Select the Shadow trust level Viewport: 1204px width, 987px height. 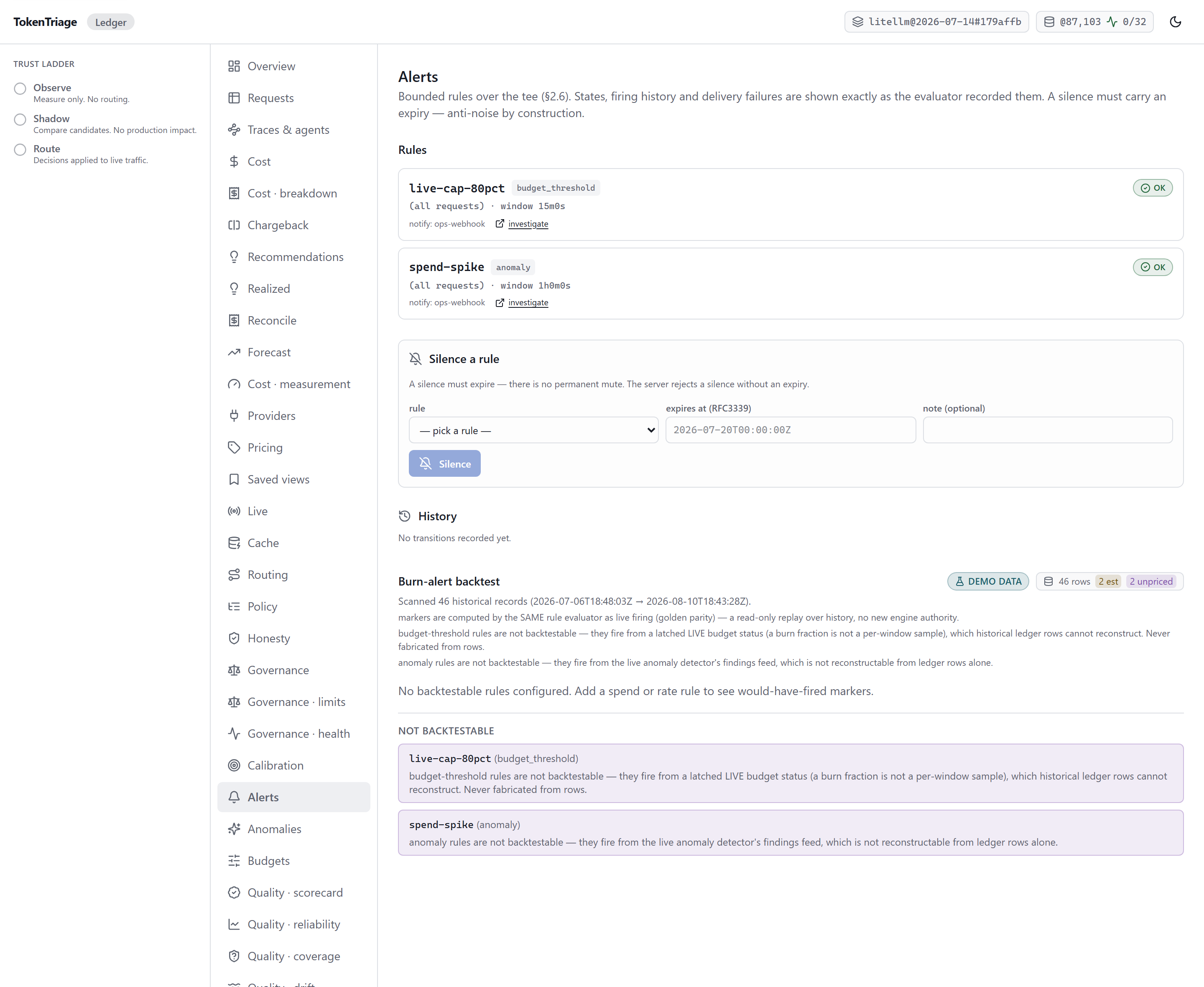[x=20, y=119]
